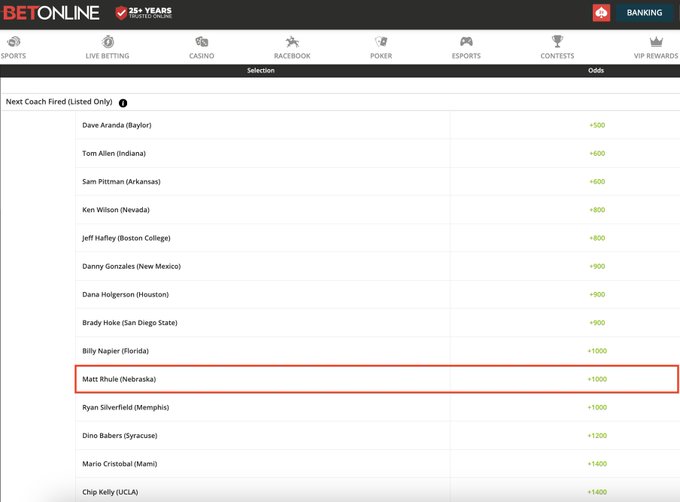The image size is (680, 502).
Task: Bet +600 odds for Tom Allen
Action: pyautogui.click(x=597, y=153)
